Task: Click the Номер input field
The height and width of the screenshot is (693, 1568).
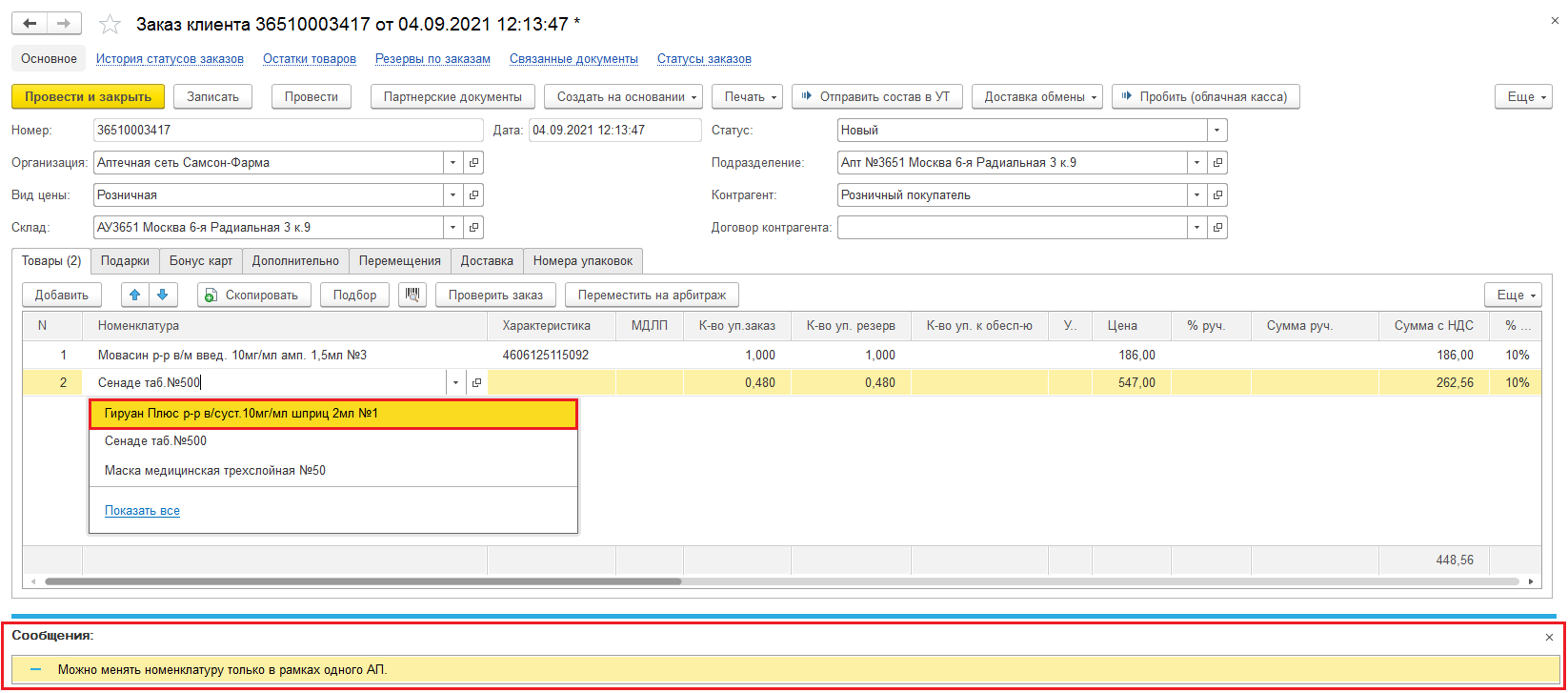Action: pos(289,131)
